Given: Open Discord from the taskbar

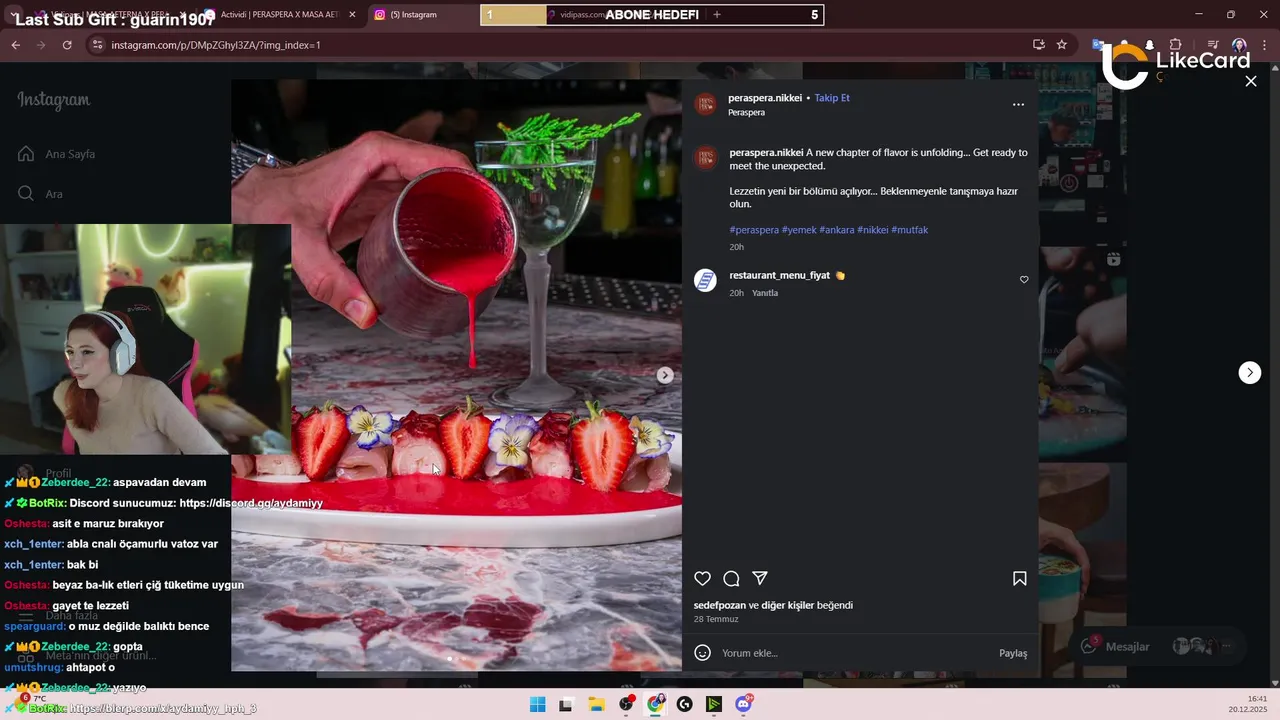Looking at the screenshot, I should 743,704.
